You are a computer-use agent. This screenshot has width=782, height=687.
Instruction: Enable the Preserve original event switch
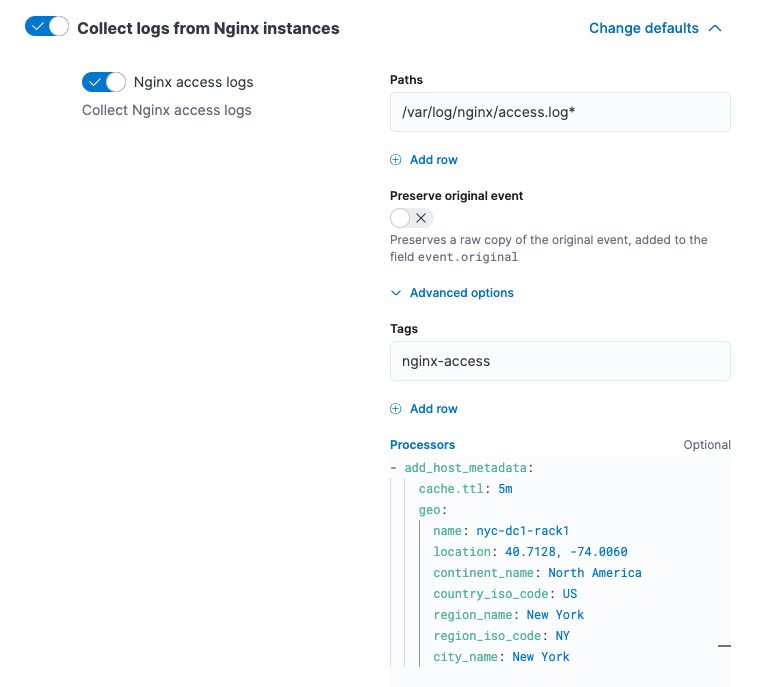pos(411,218)
